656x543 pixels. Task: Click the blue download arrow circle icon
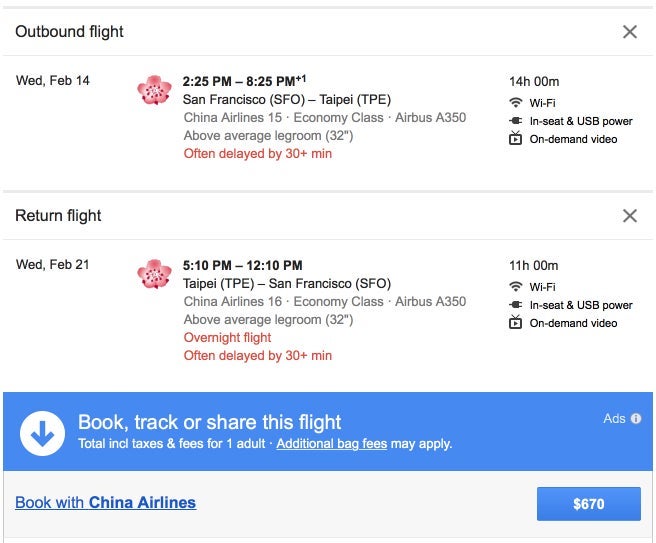[x=42, y=431]
